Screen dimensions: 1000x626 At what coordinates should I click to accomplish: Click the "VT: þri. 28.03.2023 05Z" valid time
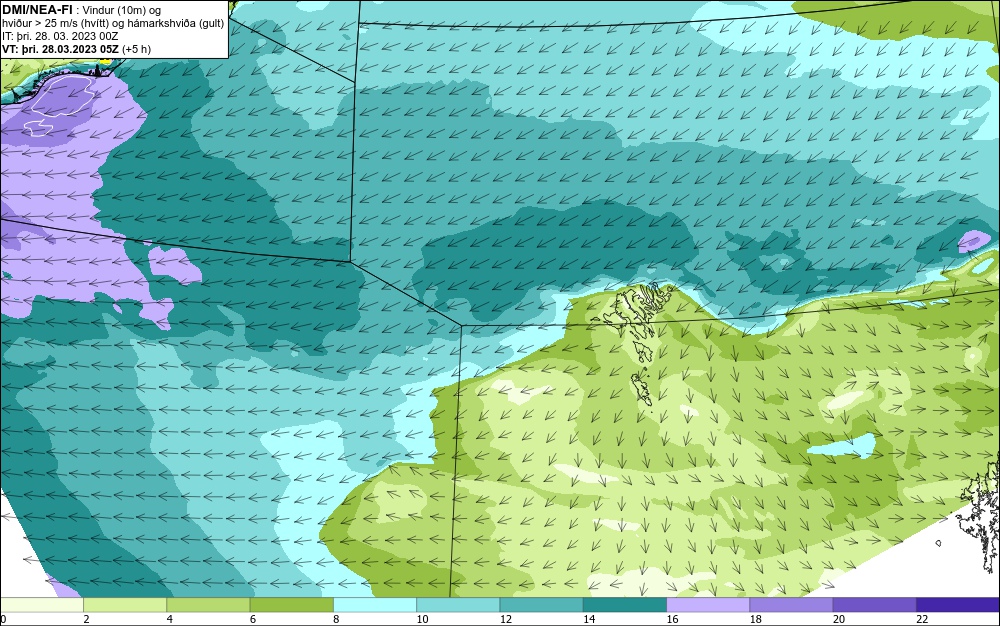tap(61, 49)
